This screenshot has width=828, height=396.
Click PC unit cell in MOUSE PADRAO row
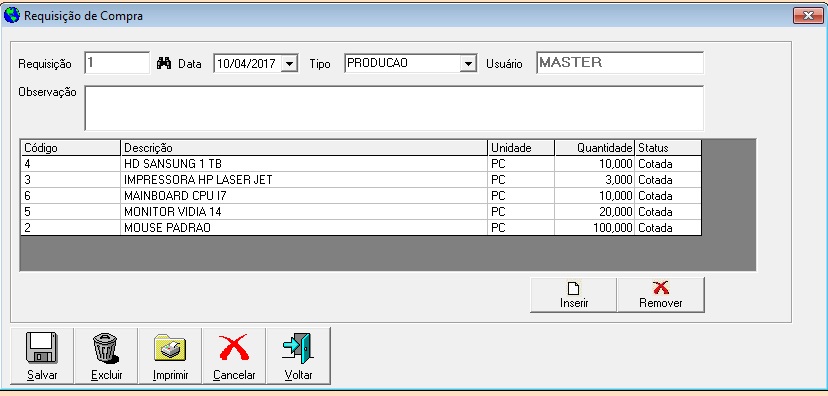[521, 228]
